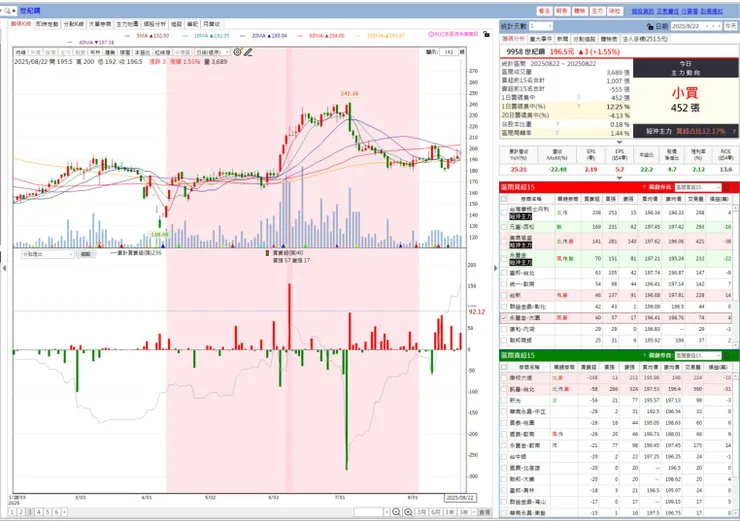Go to page 3 in bottom pager
The height and width of the screenshot is (521, 740).
pos(30,512)
